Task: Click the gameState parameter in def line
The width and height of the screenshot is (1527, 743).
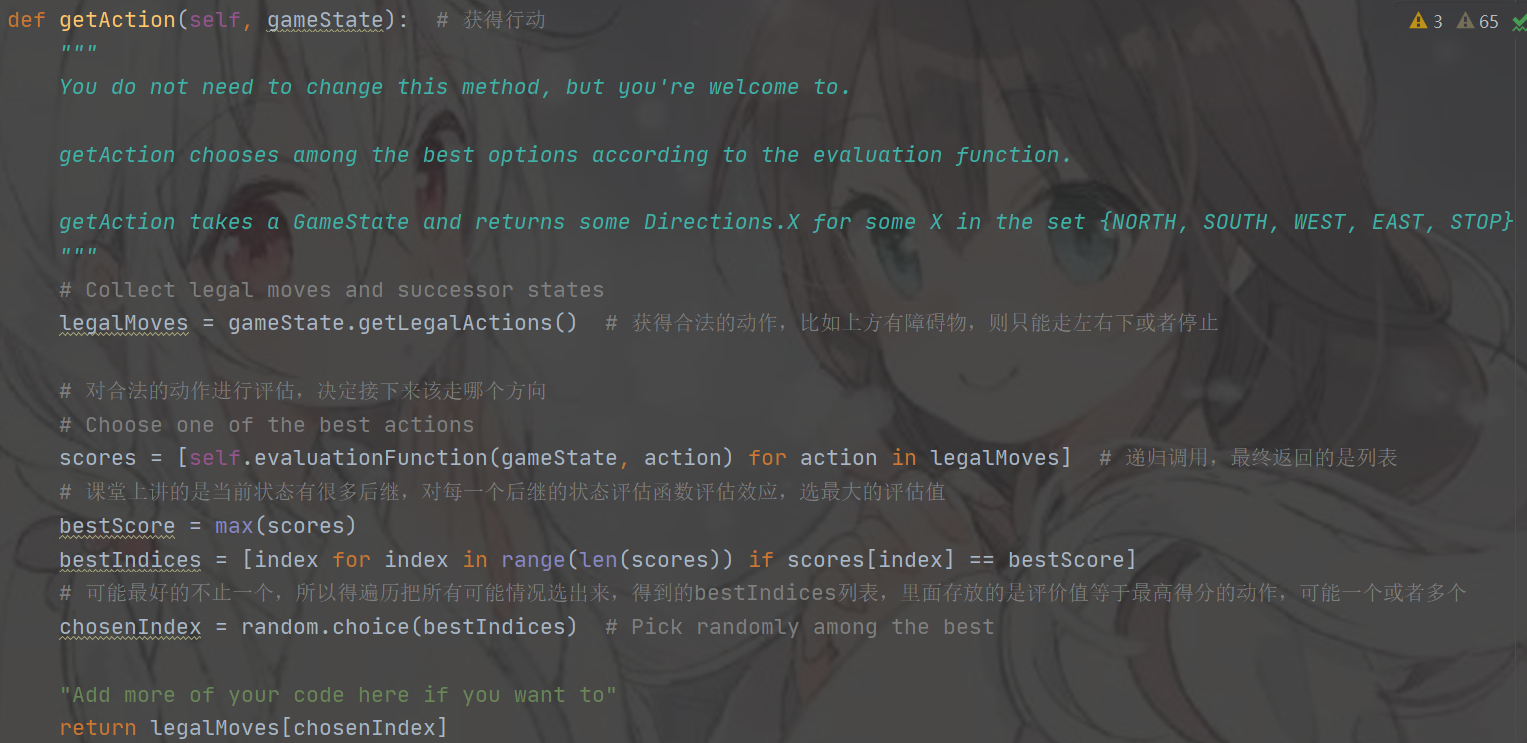Action: click(x=325, y=20)
